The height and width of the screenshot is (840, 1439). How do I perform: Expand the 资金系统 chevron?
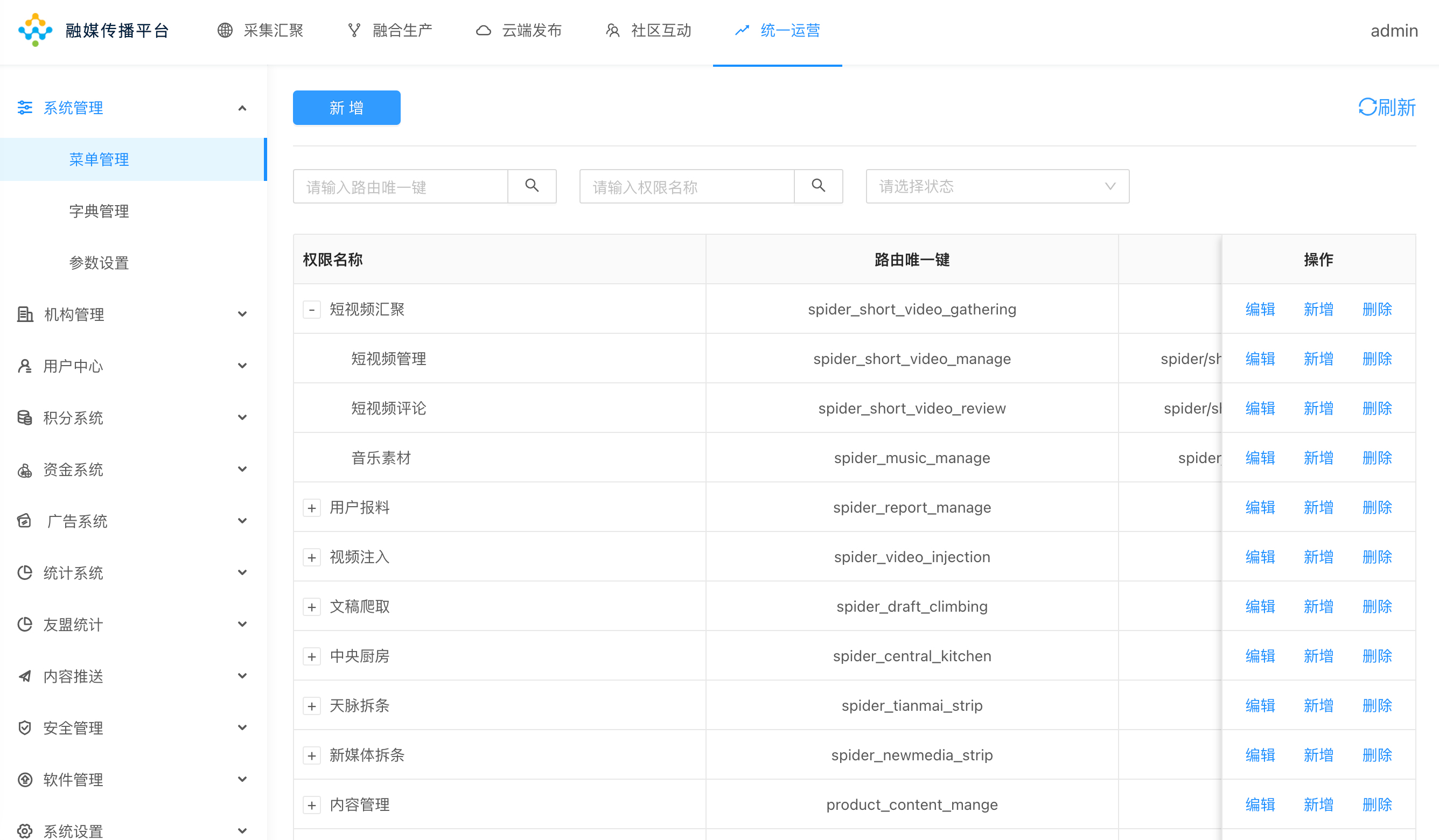[242, 470]
